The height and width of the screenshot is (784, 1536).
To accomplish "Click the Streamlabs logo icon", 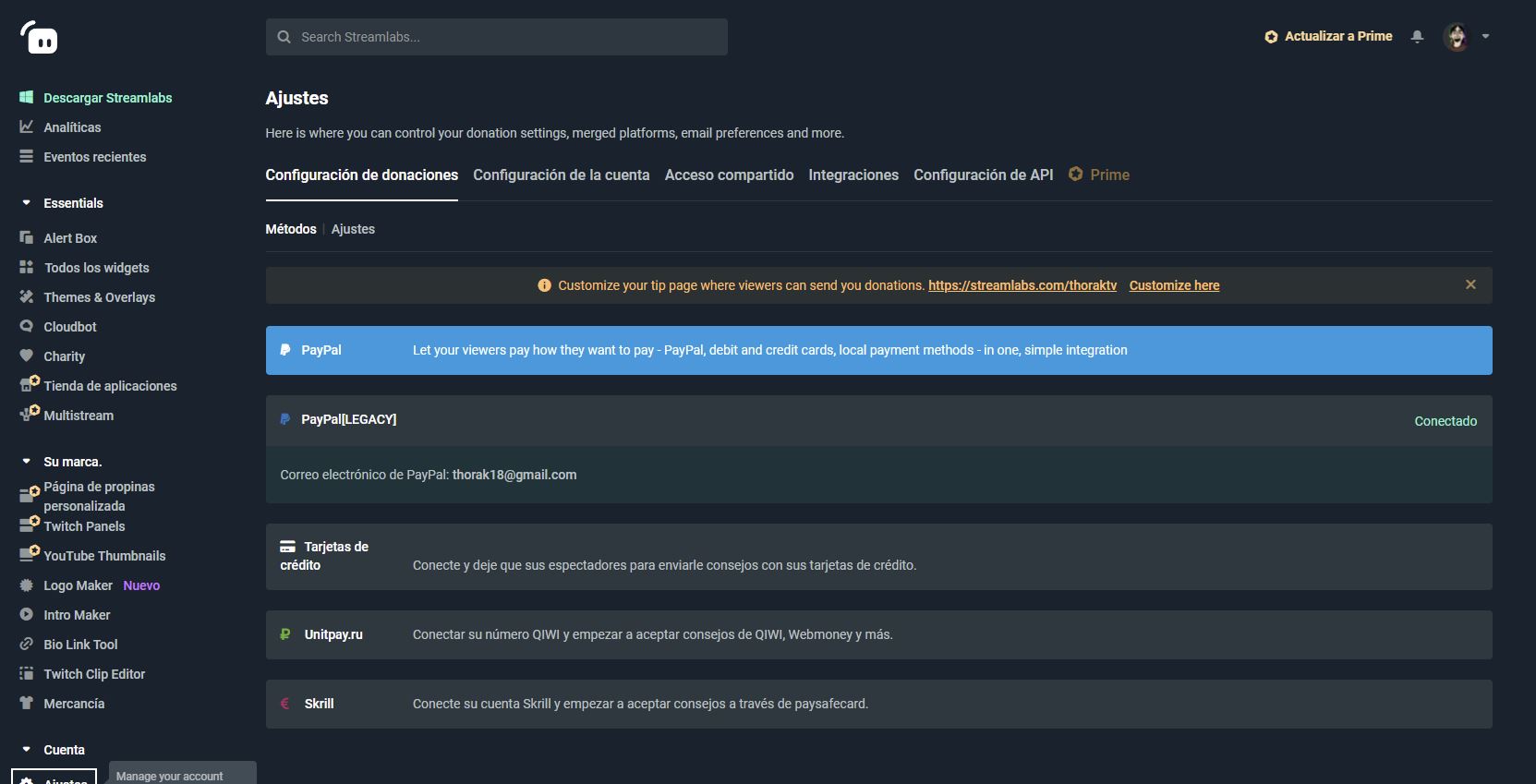I will click(x=39, y=38).
